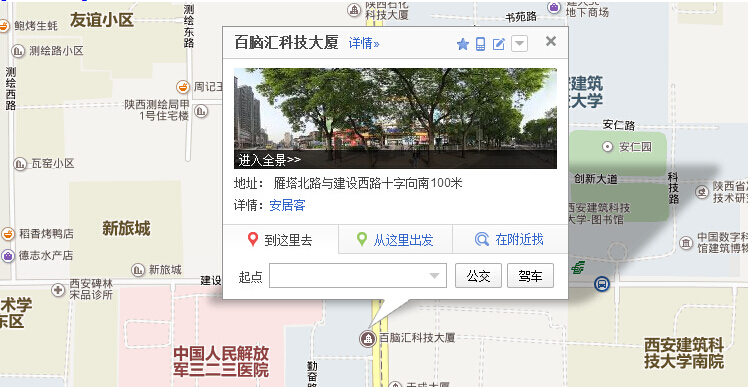Click the 新旅城 large area label

(126, 229)
